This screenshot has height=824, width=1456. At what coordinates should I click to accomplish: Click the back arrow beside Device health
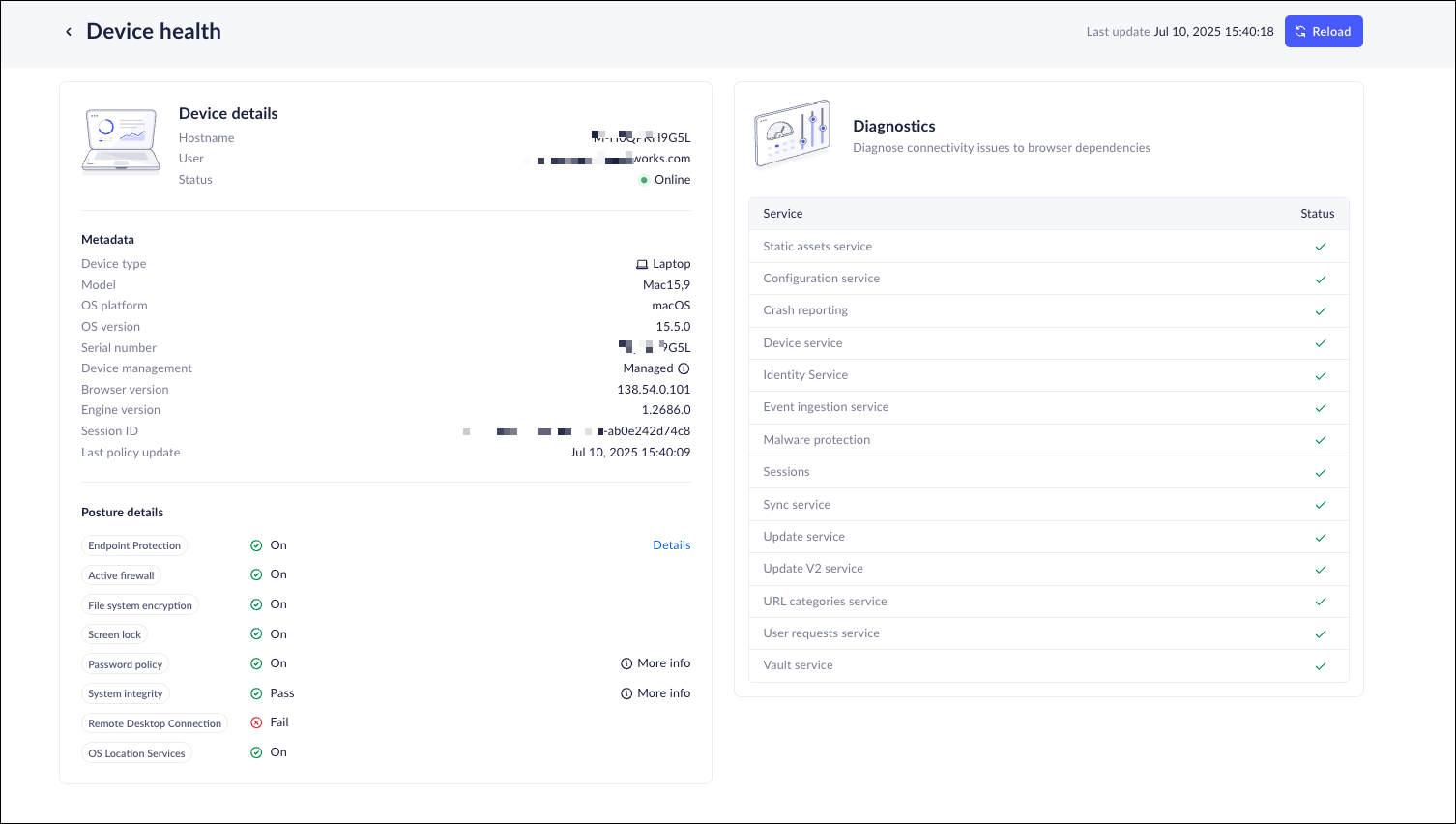coord(69,32)
